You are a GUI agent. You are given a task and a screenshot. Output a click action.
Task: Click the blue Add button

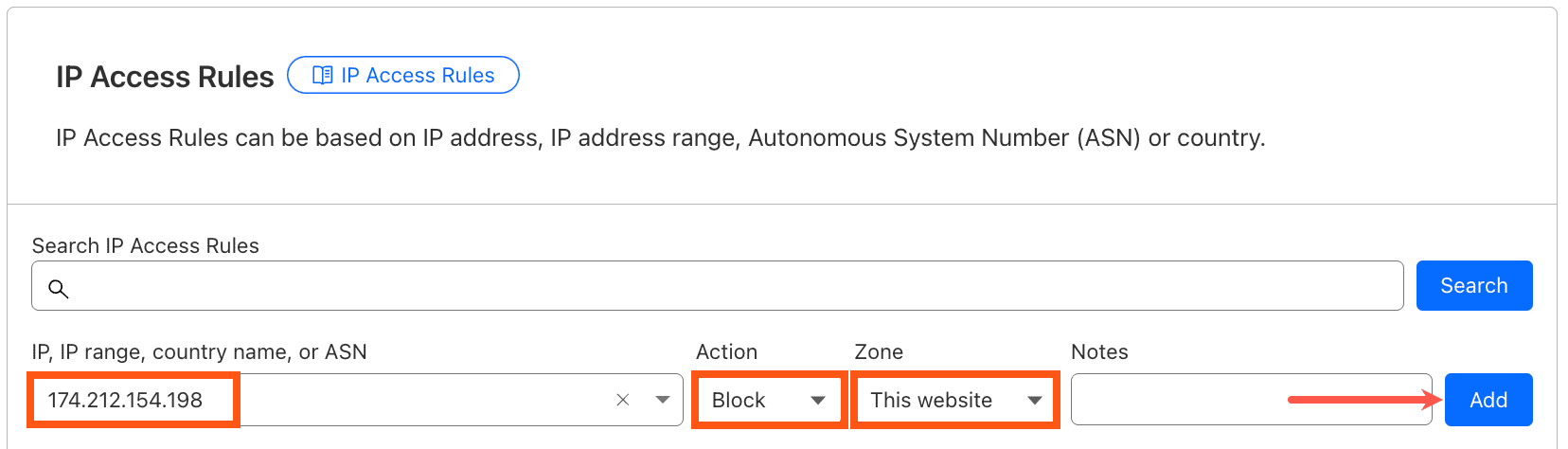click(x=1488, y=400)
